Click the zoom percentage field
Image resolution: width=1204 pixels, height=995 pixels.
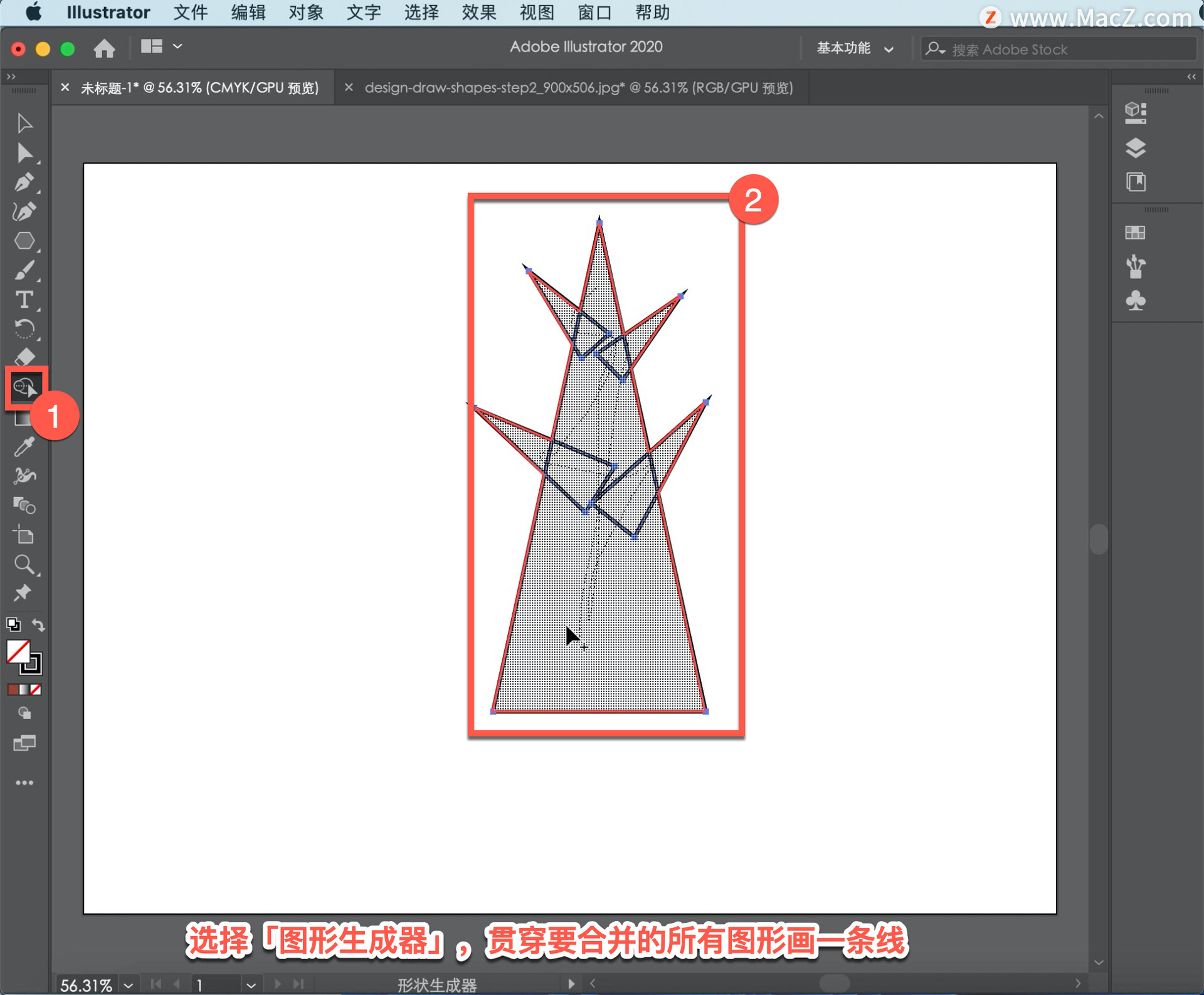[x=87, y=985]
